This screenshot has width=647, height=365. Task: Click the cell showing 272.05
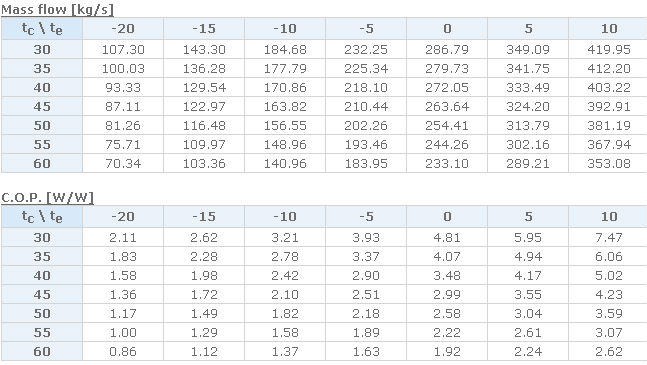point(447,87)
